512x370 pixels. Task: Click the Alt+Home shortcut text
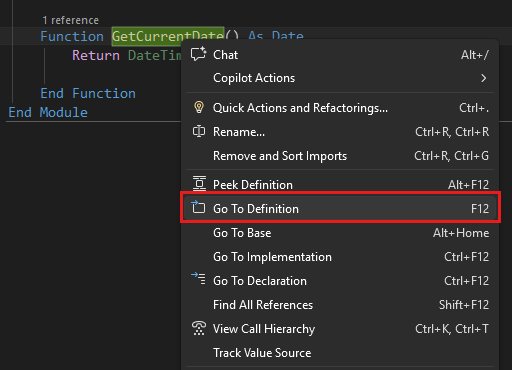[x=461, y=233]
